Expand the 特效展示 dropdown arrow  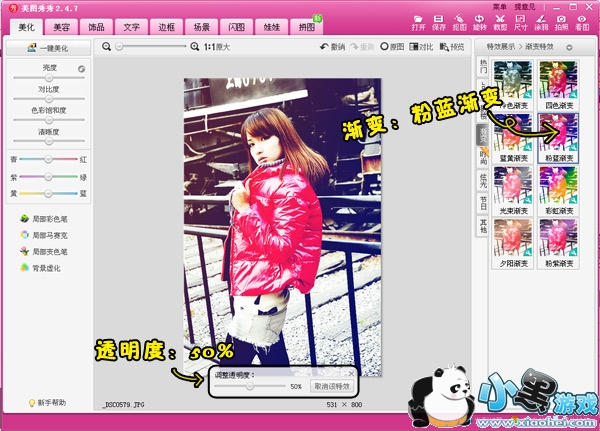pyautogui.click(x=569, y=47)
